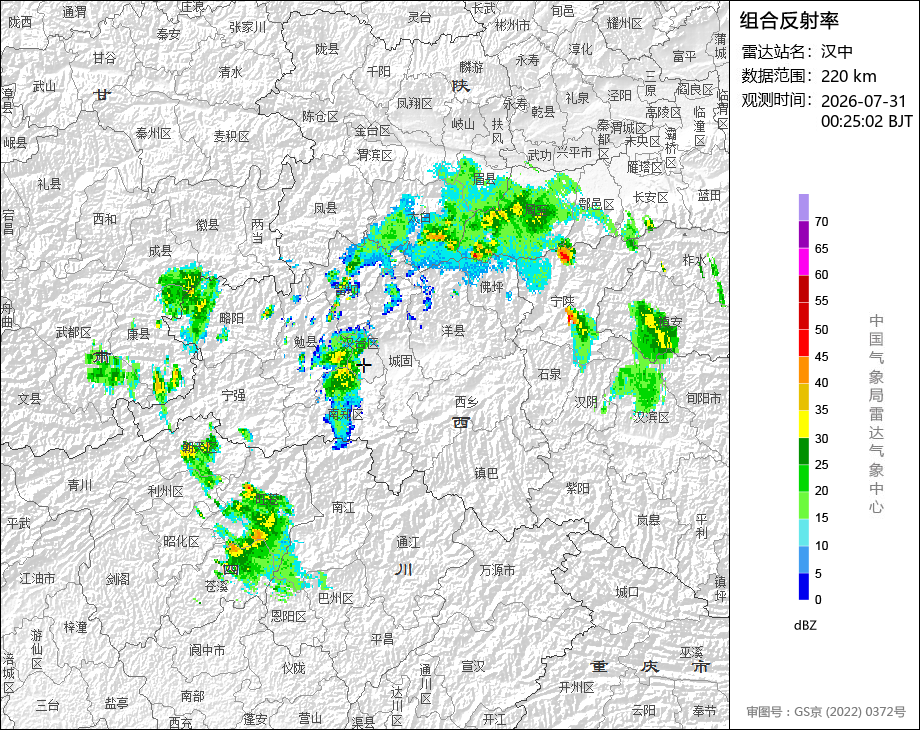Image resolution: width=920 pixels, height=730 pixels.
Task: Select the red 45 dBZ legend color
Action: (x=804, y=343)
